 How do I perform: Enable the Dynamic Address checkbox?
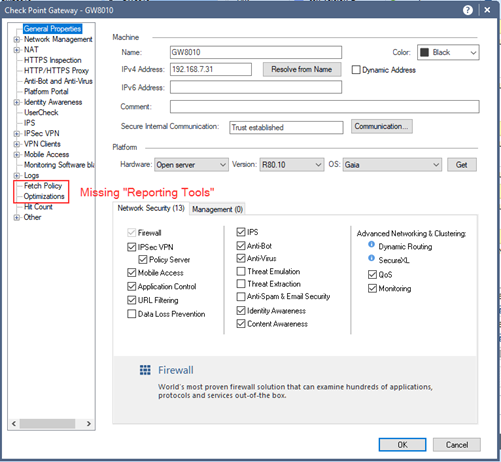pyautogui.click(x=356, y=70)
